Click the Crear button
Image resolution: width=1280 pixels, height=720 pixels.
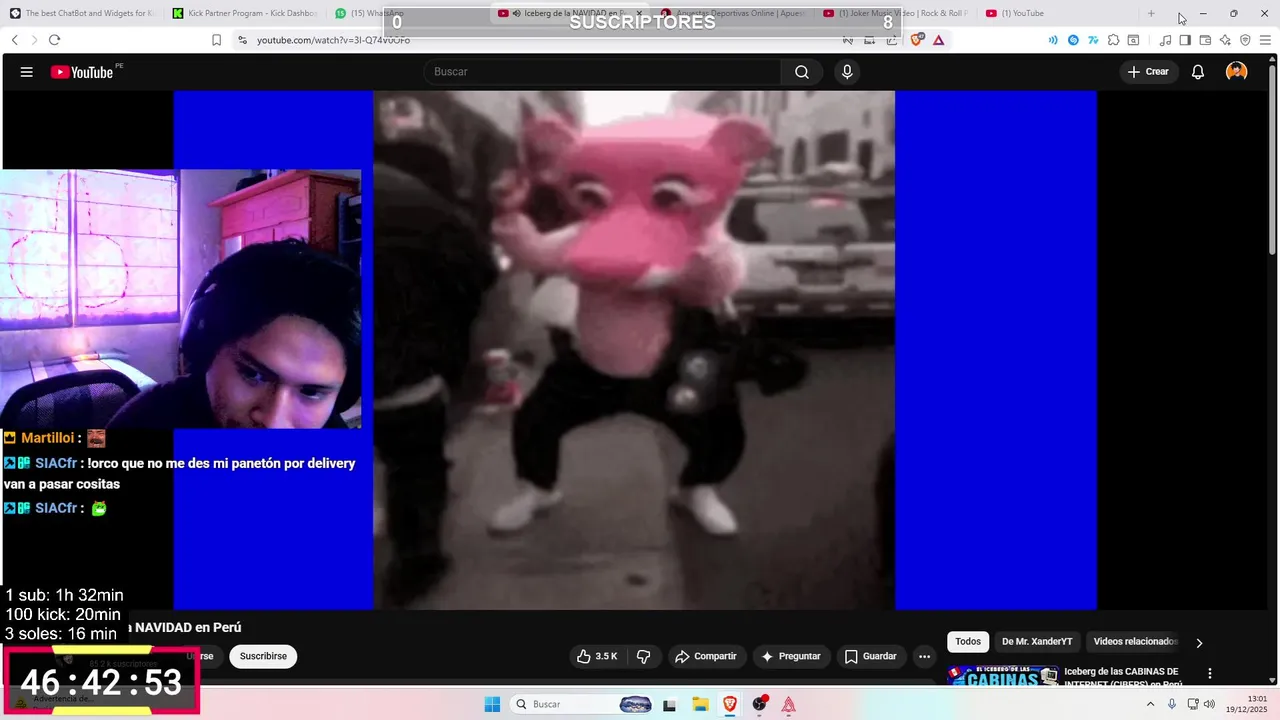point(1148,72)
